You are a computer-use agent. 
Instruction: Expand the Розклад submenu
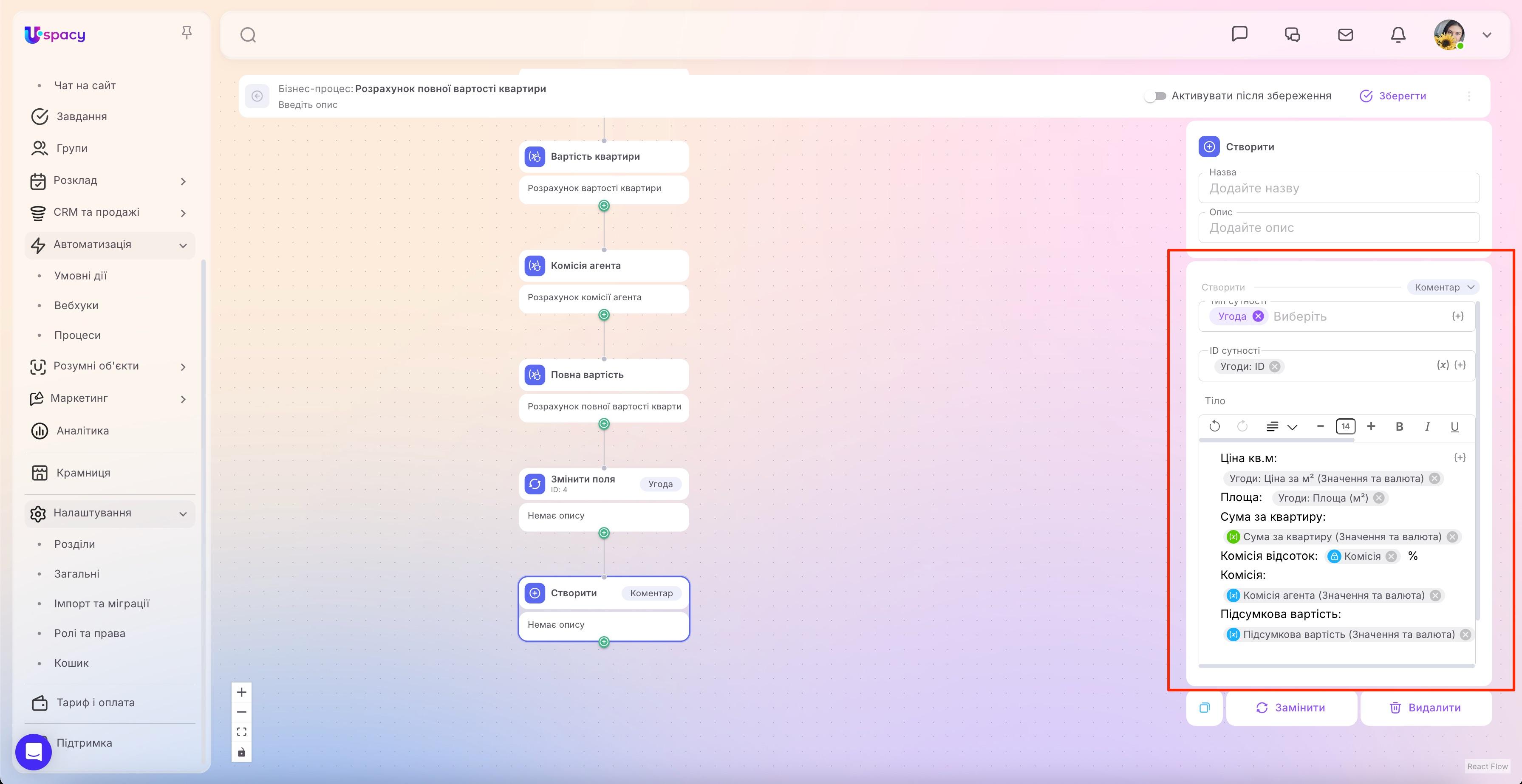tap(183, 181)
